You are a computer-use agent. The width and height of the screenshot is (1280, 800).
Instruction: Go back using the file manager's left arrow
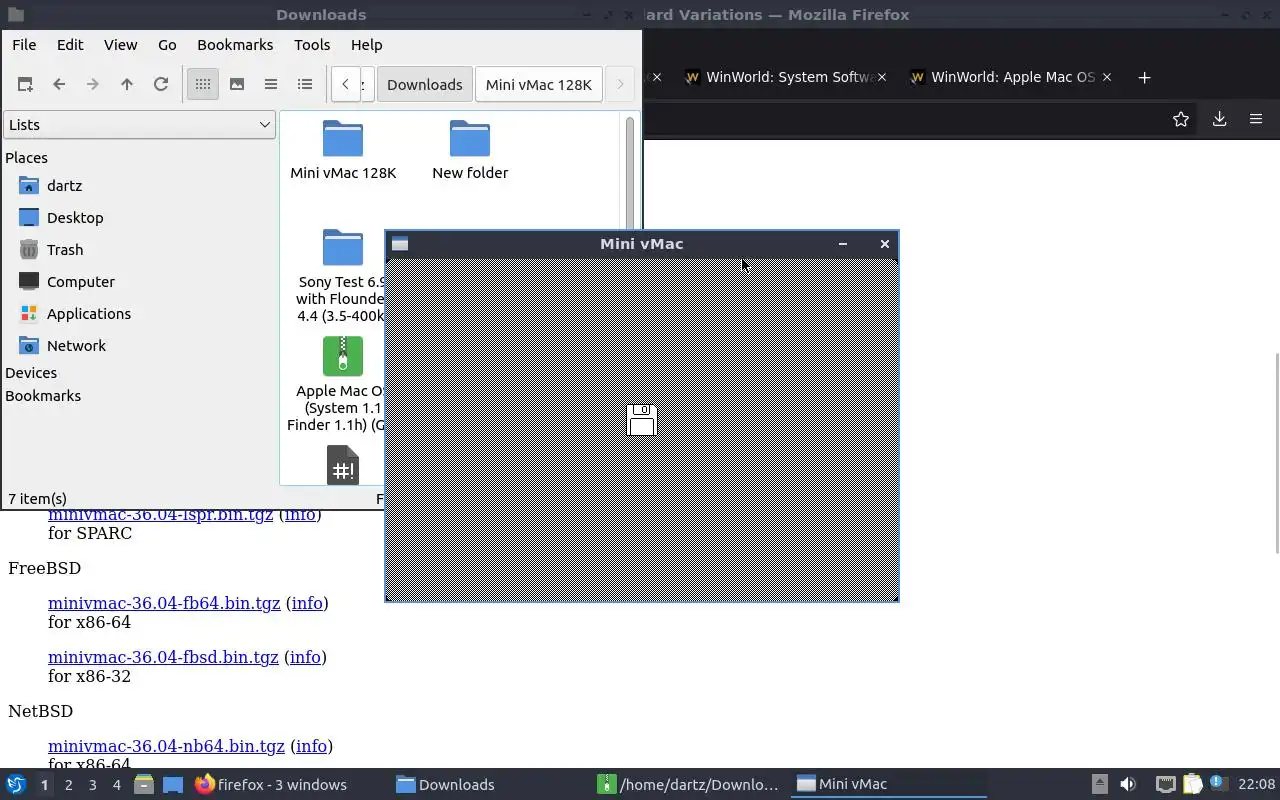click(x=59, y=84)
